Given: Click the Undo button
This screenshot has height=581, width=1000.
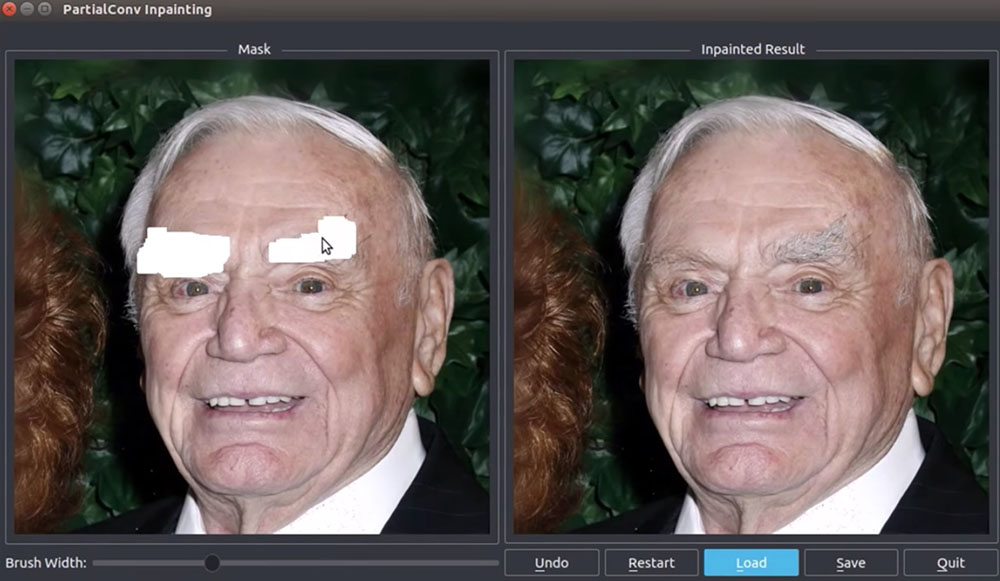Looking at the screenshot, I should (551, 563).
